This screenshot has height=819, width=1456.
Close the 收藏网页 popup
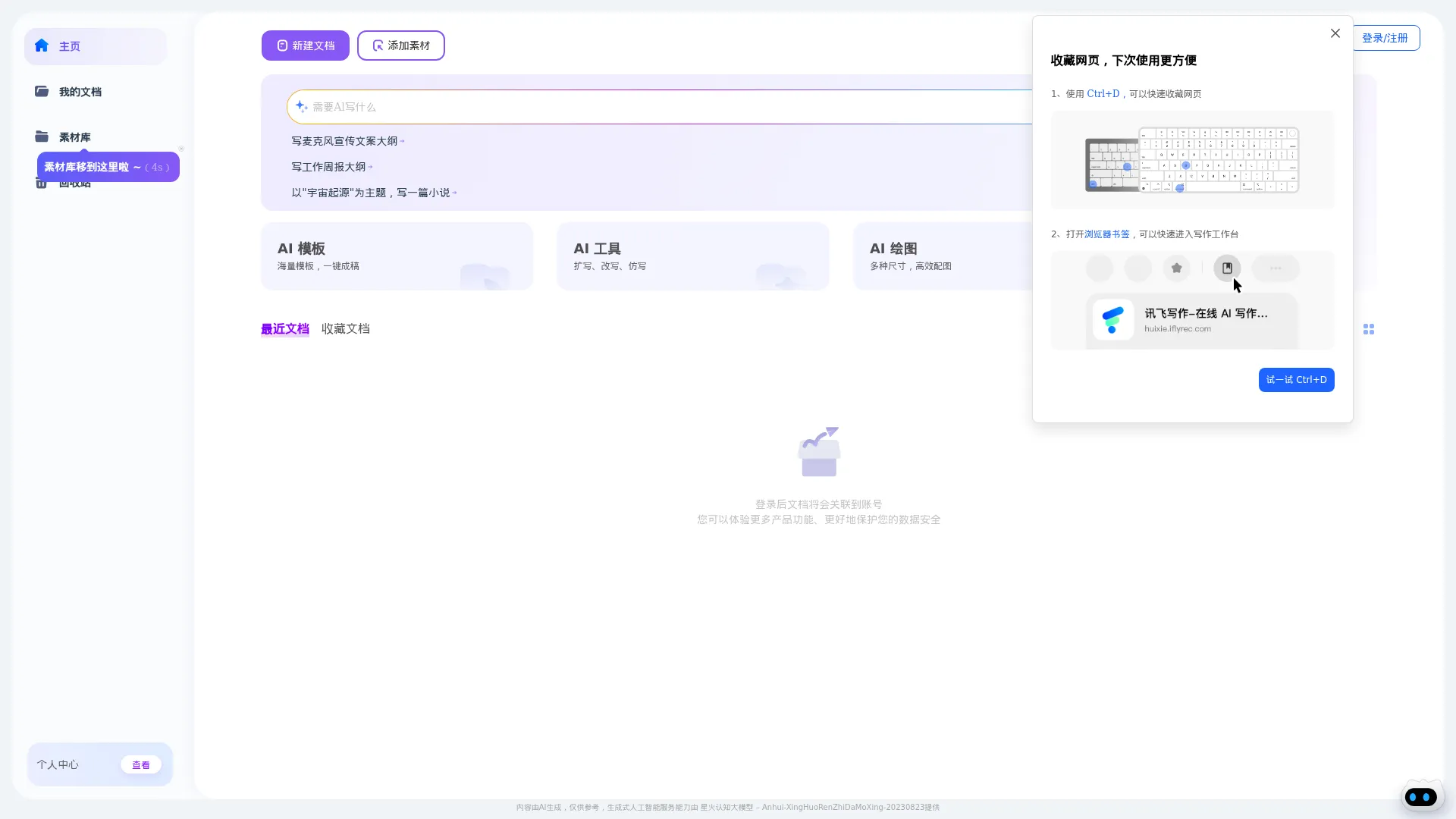(1335, 33)
